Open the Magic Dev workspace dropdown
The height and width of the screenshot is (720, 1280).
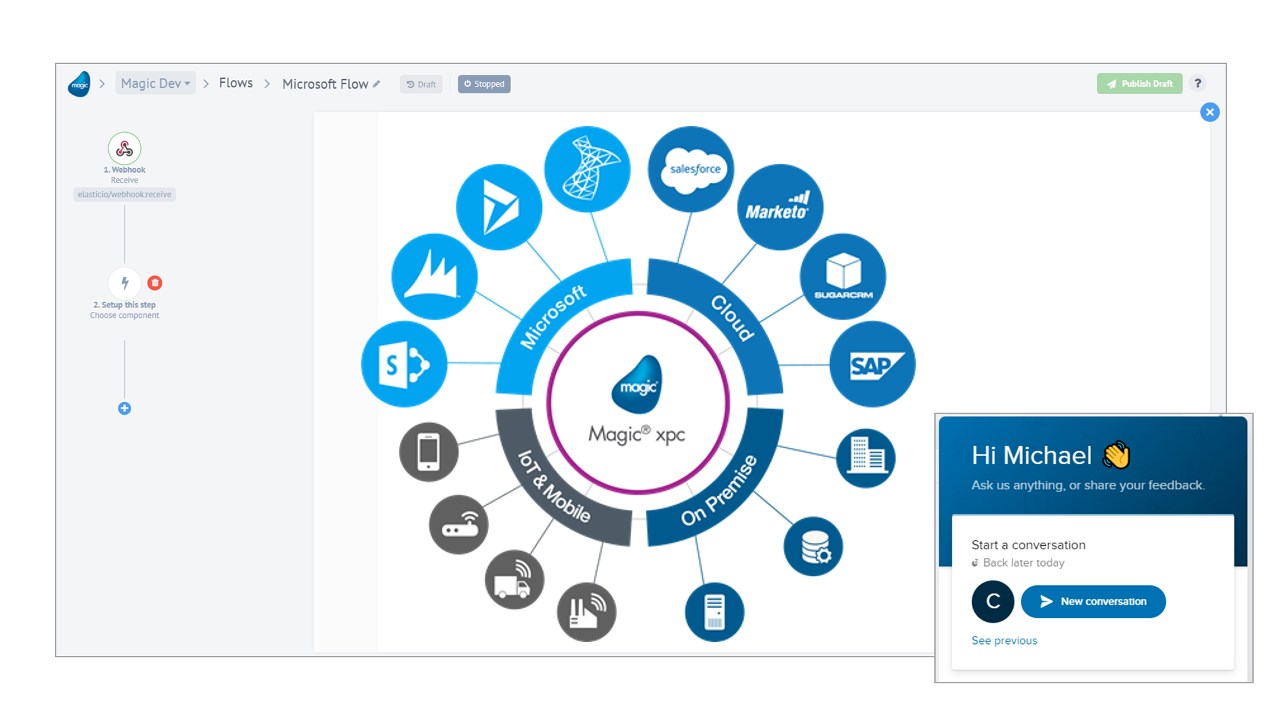[155, 83]
